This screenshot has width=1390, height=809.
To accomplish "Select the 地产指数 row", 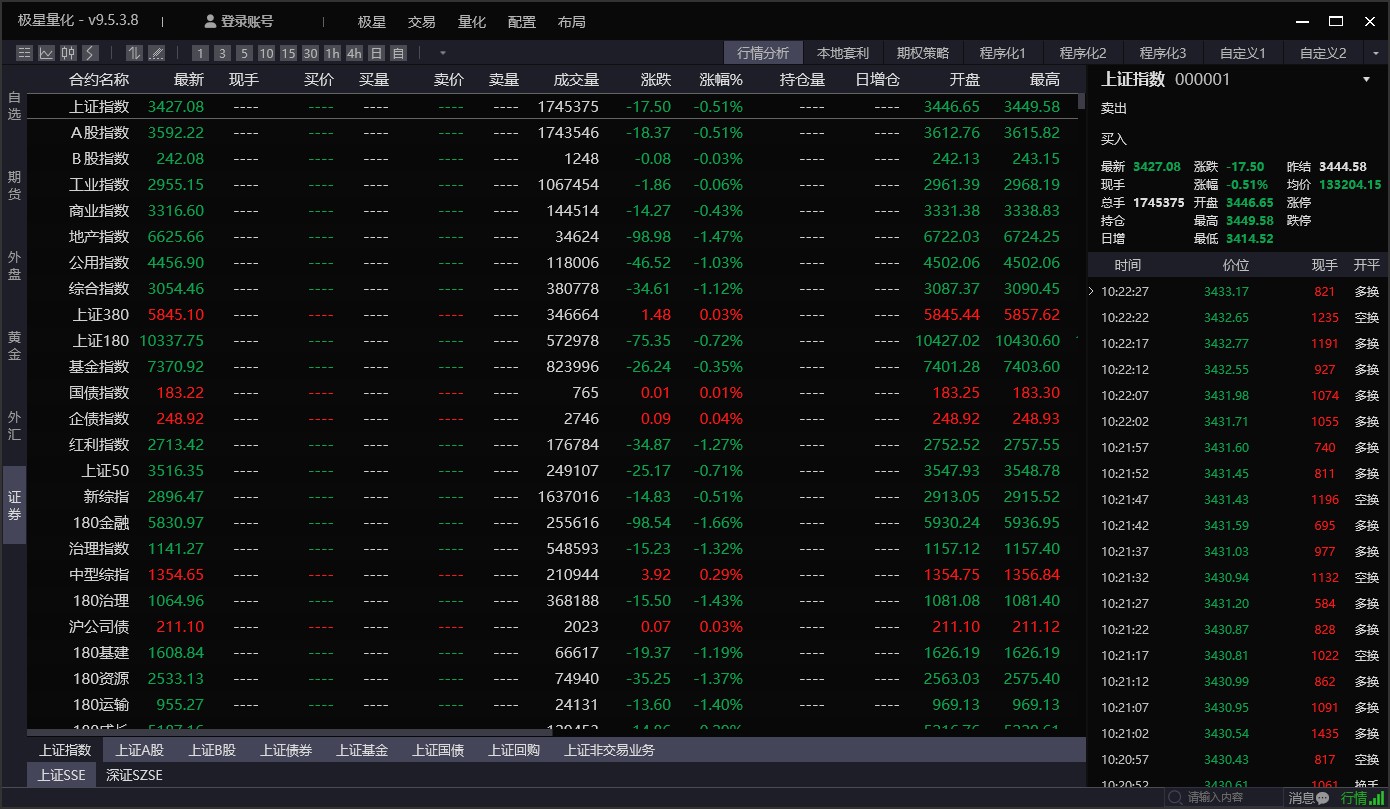I will tap(552, 236).
